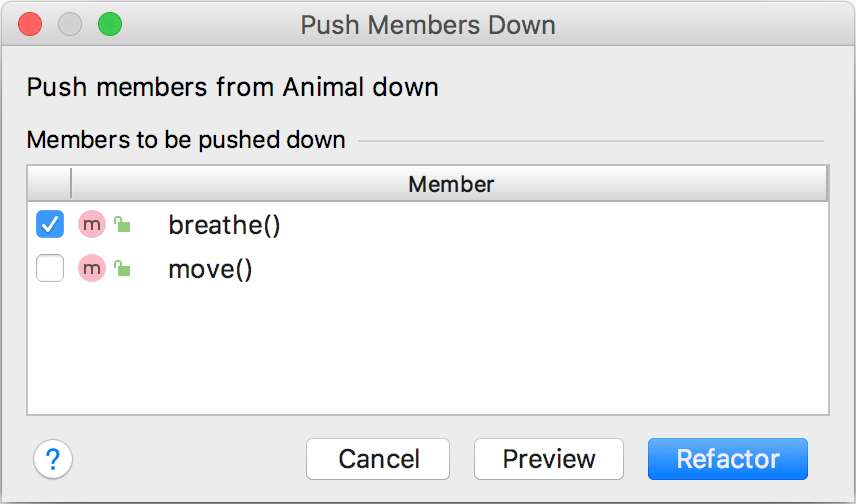The height and width of the screenshot is (504, 856).
Task: Select the breathe() row by its name
Action: click(x=224, y=226)
